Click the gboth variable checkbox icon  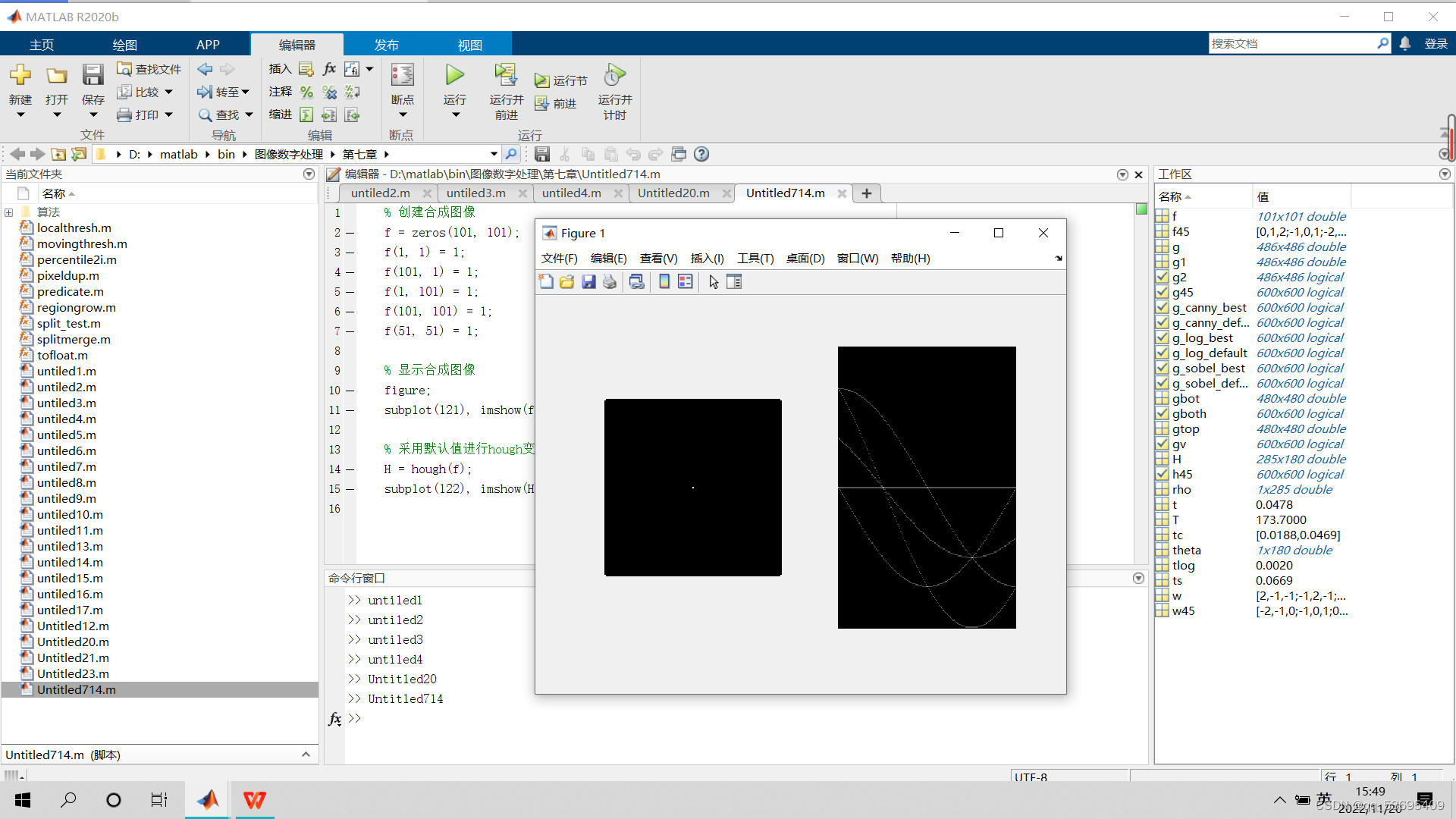click(1162, 414)
